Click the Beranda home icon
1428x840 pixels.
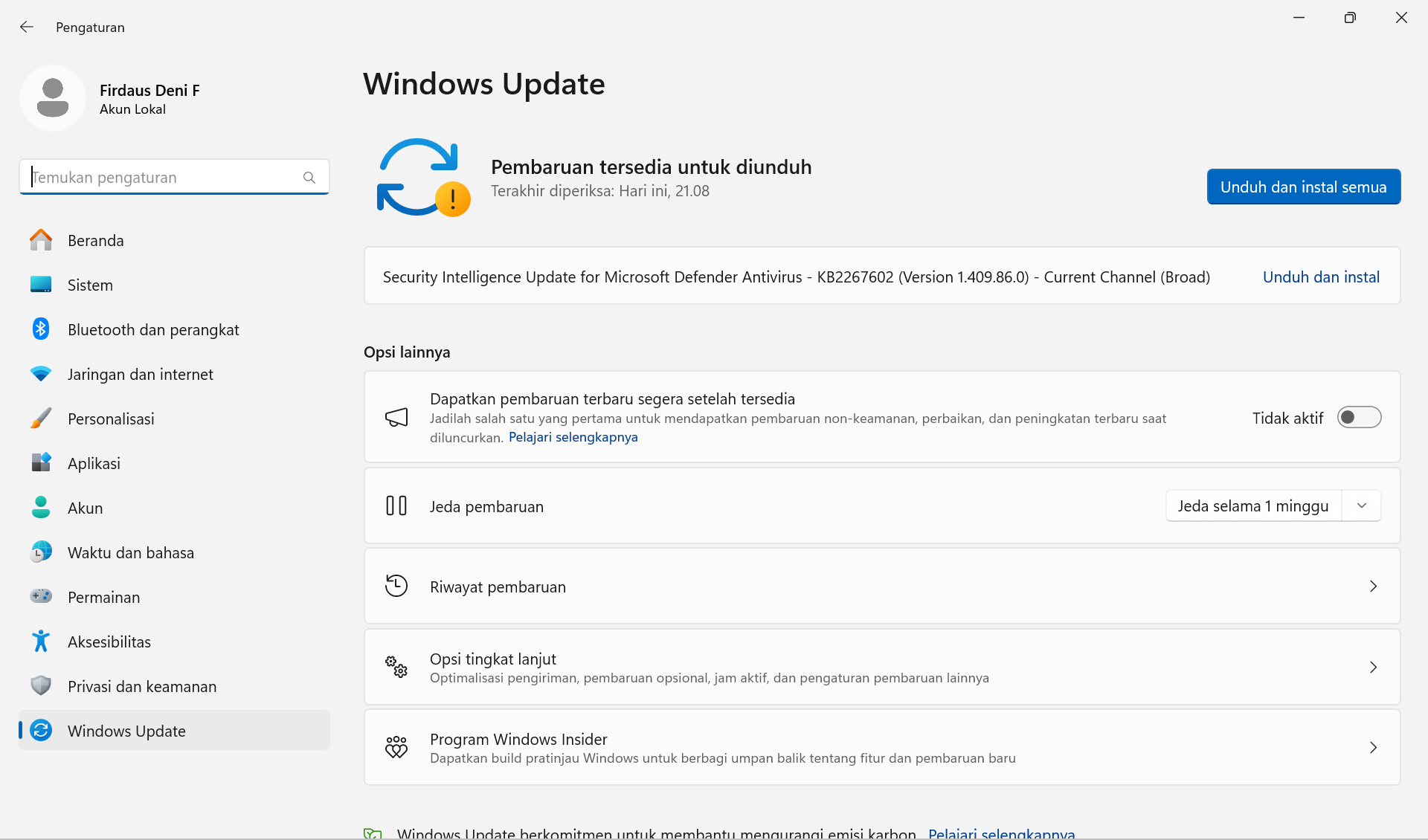click(41, 240)
